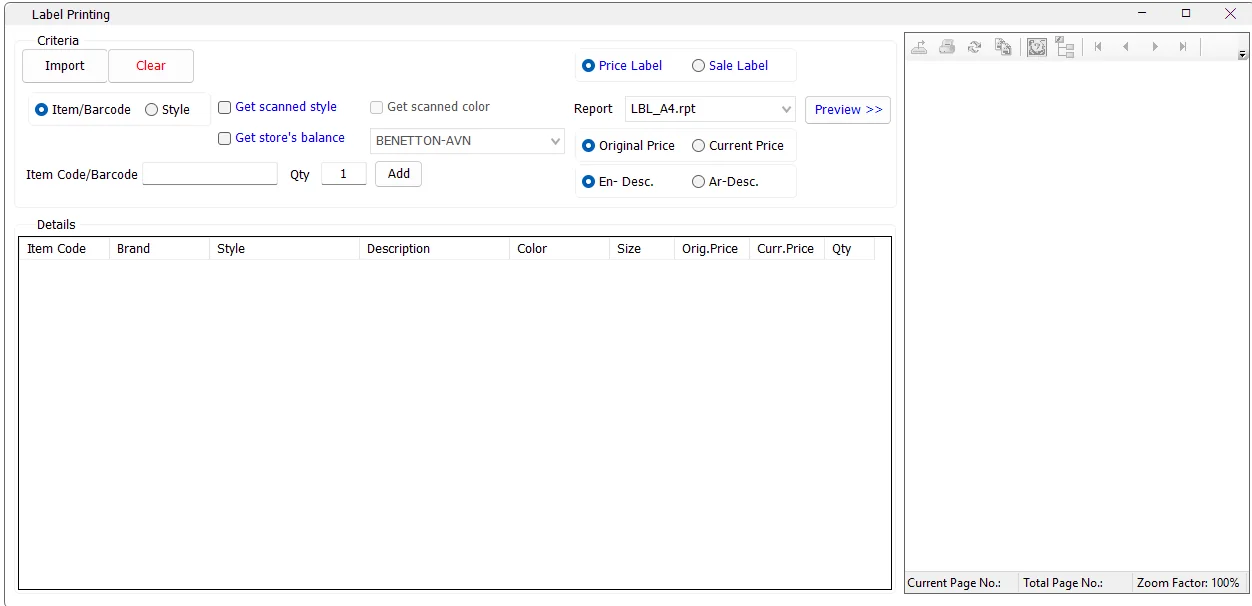The height and width of the screenshot is (606, 1252).
Task: Go to first page of report
Action: (x=1098, y=47)
